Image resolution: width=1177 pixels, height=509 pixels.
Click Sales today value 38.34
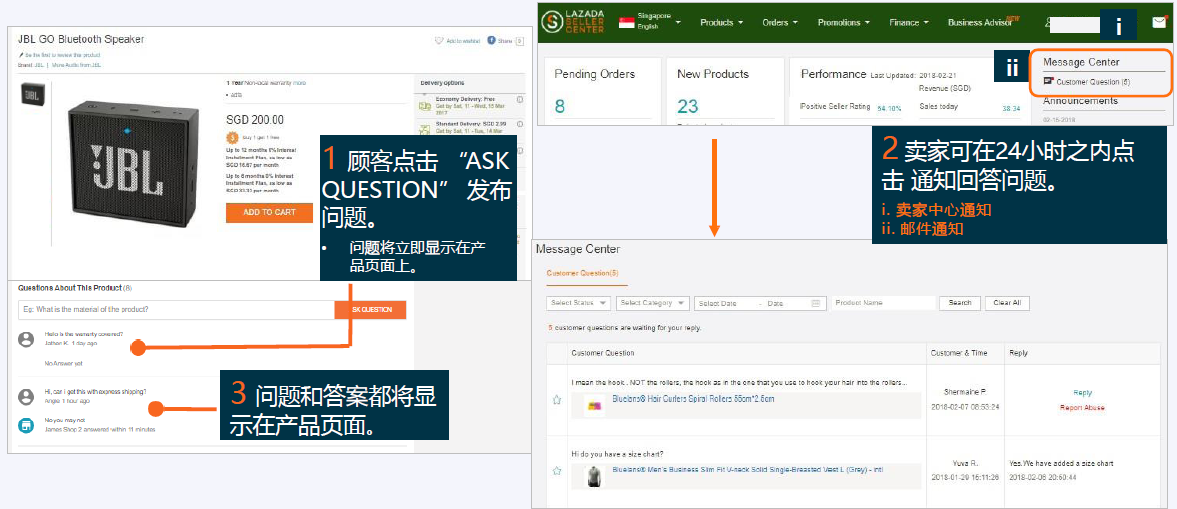[1011, 109]
